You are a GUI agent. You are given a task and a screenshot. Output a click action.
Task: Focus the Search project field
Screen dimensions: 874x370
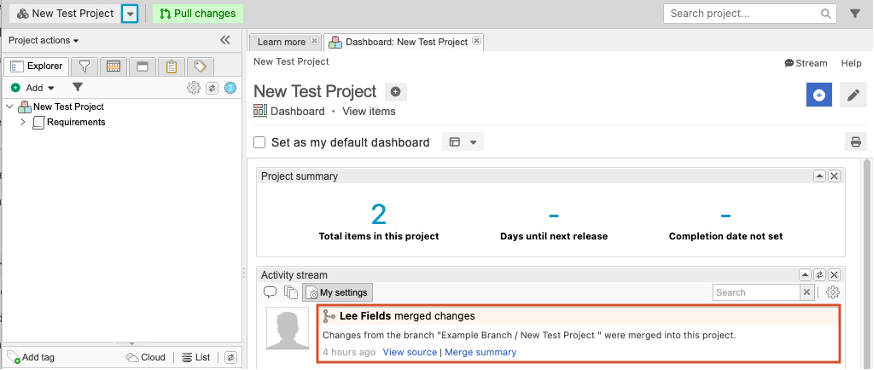pyautogui.click(x=750, y=13)
